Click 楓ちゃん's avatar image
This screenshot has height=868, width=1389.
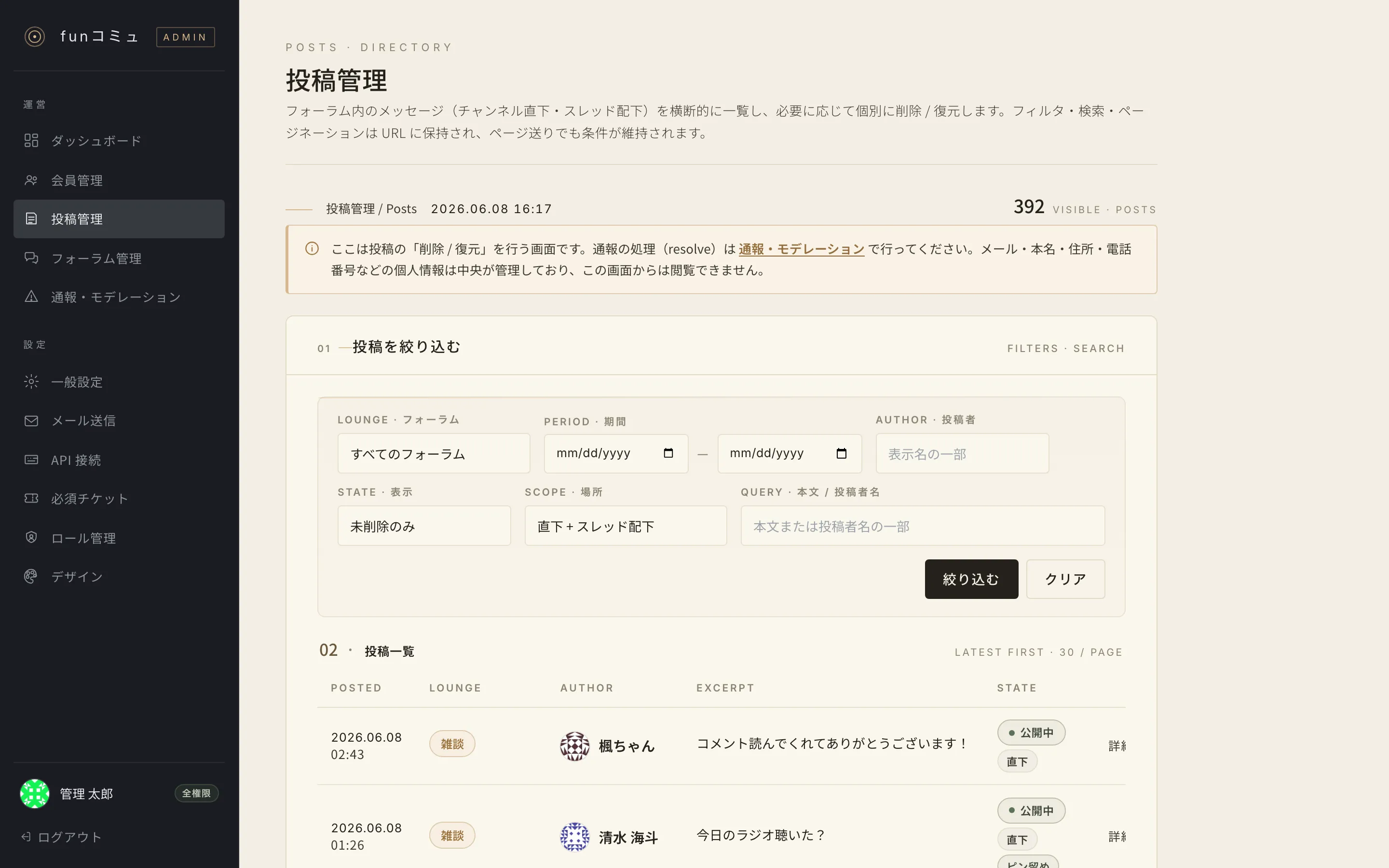click(574, 746)
